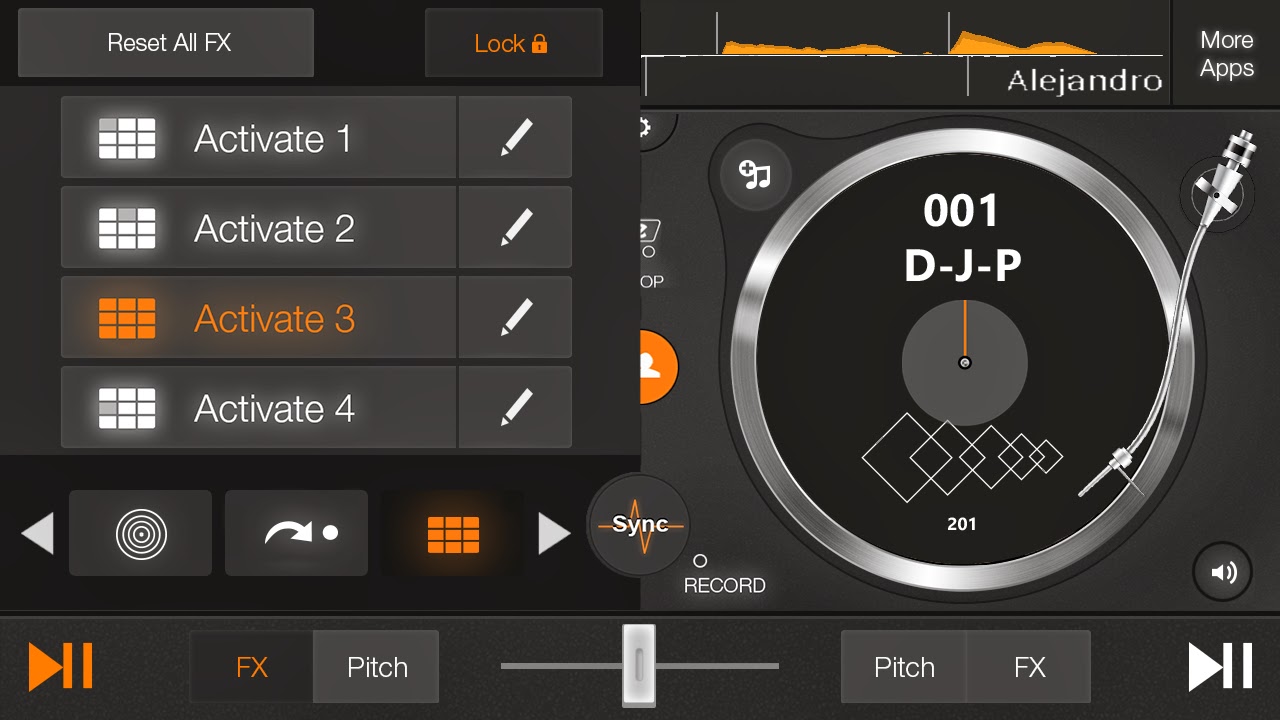1280x720 pixels.
Task: Click the crossfader handle
Action: (638, 665)
